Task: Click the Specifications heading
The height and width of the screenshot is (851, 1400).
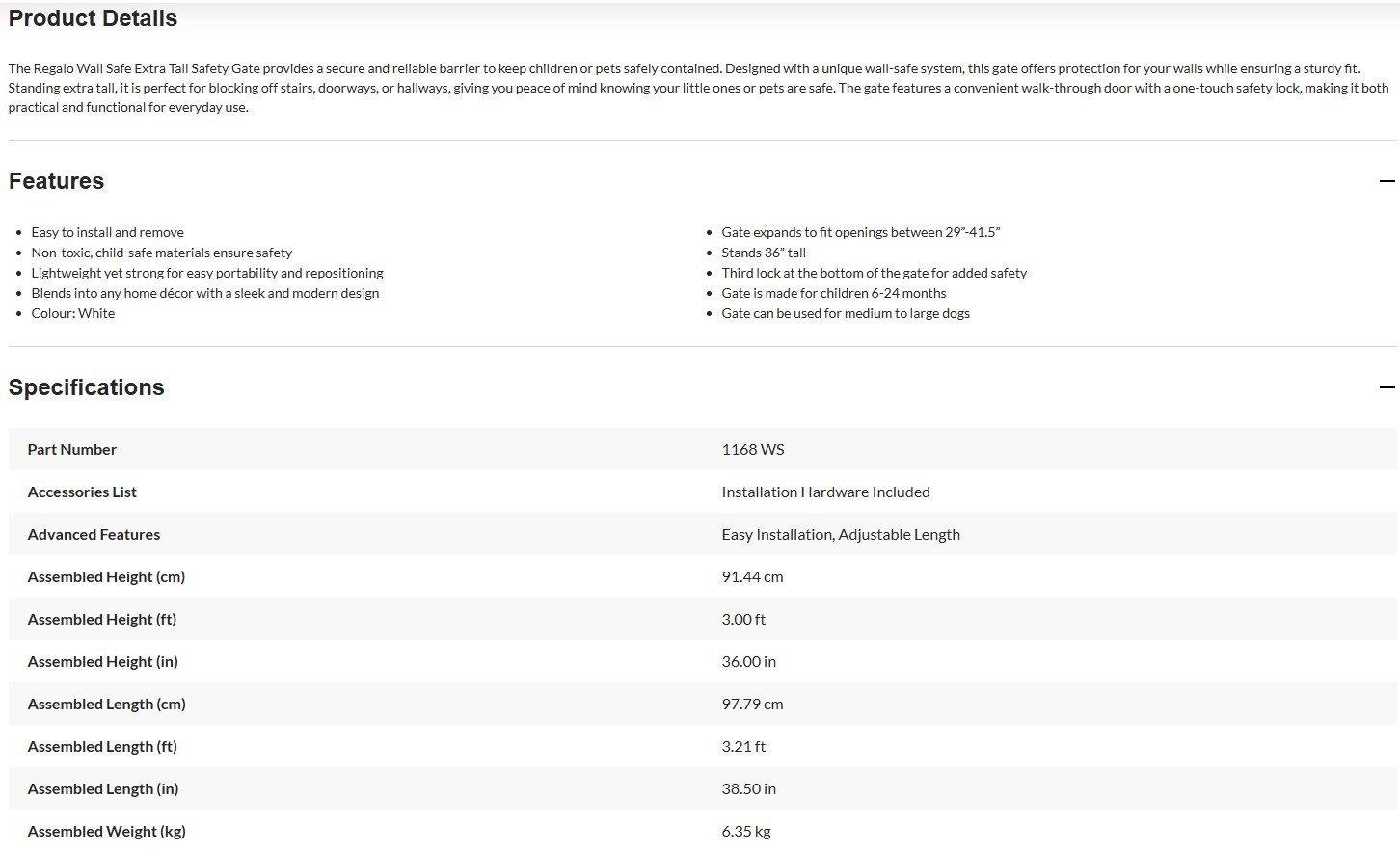Action: 87,387
